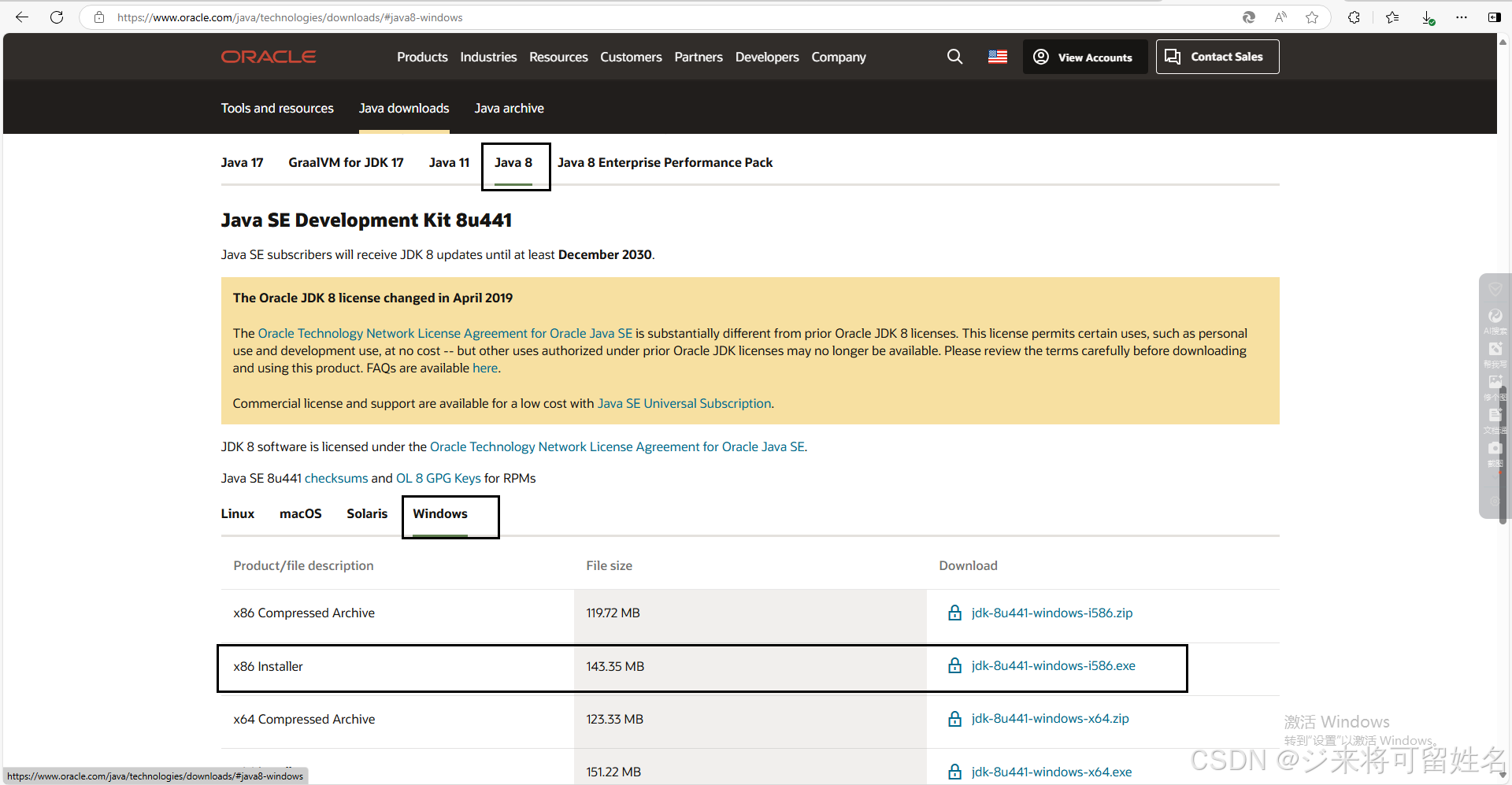
Task: Open Java 8 Enterprise Performance Pack tab
Action: tap(665, 162)
